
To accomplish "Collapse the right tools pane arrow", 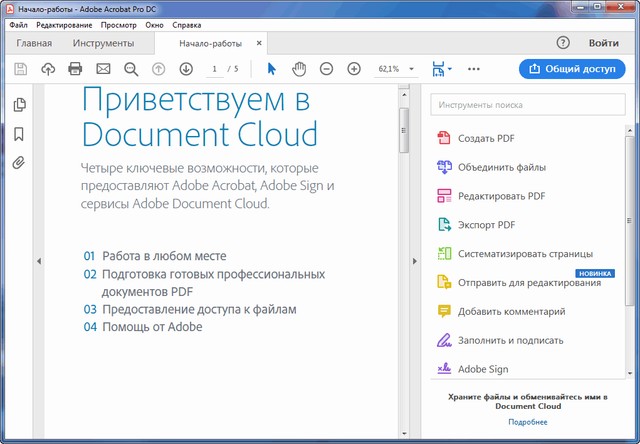I will (x=415, y=261).
